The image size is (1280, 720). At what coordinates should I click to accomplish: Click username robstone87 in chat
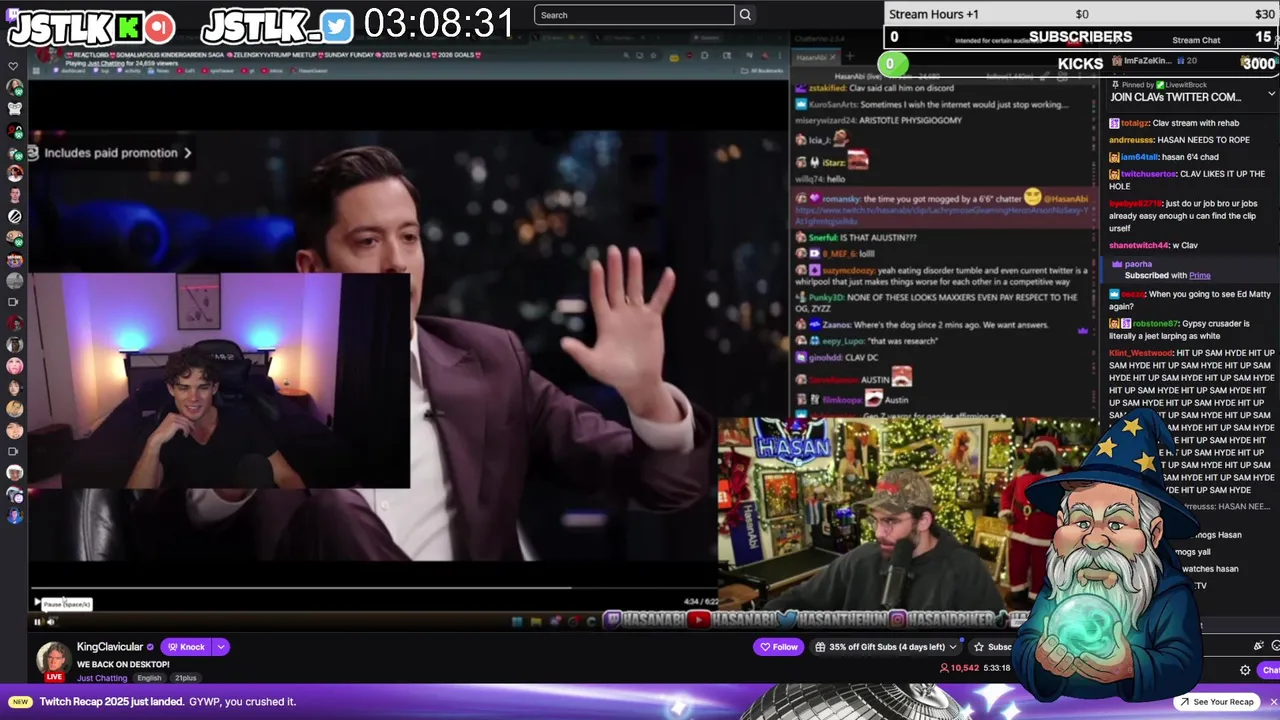pyautogui.click(x=1155, y=324)
